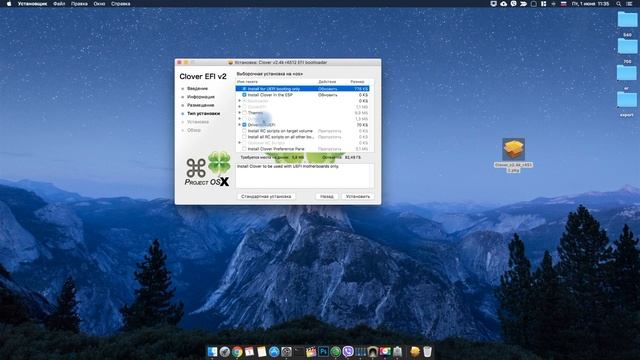Go to the Информация installer step
The width and height of the screenshot is (640, 360).
click(200, 97)
